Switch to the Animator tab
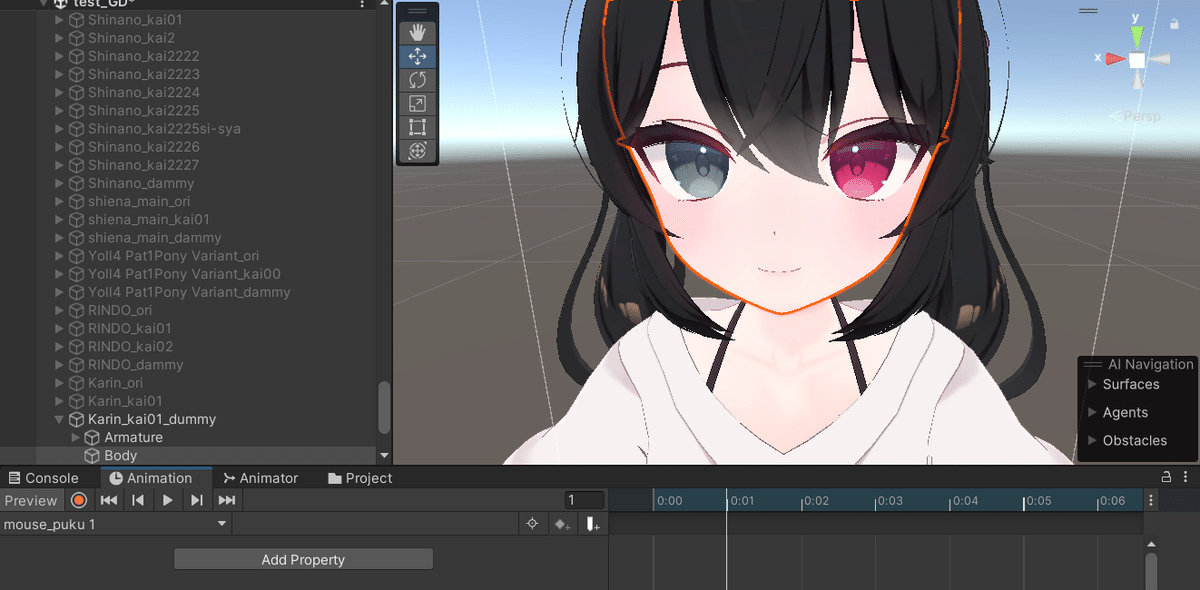This screenshot has width=1200, height=590. coord(260,478)
